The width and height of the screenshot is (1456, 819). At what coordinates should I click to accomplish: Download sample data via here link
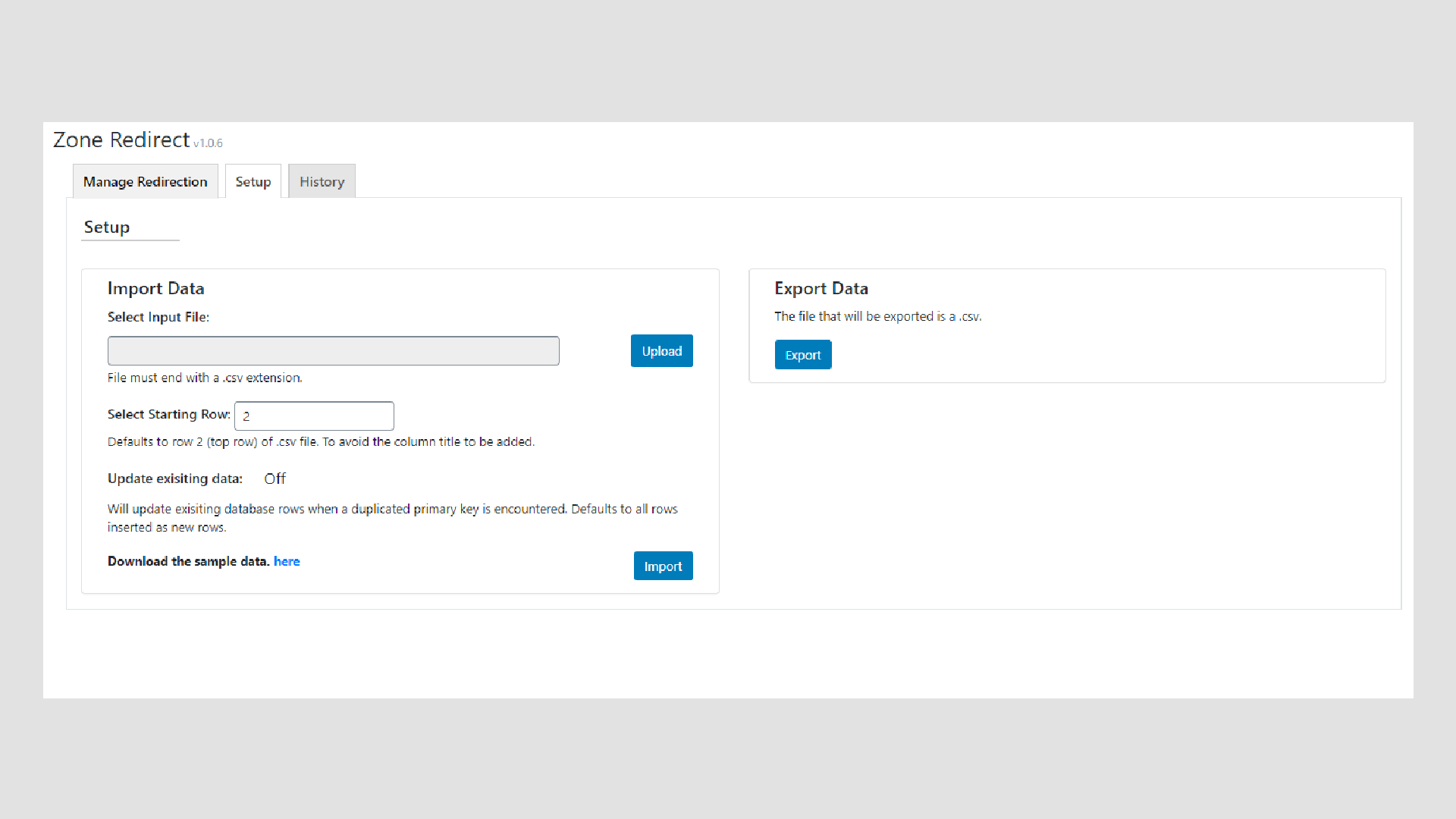(x=287, y=561)
